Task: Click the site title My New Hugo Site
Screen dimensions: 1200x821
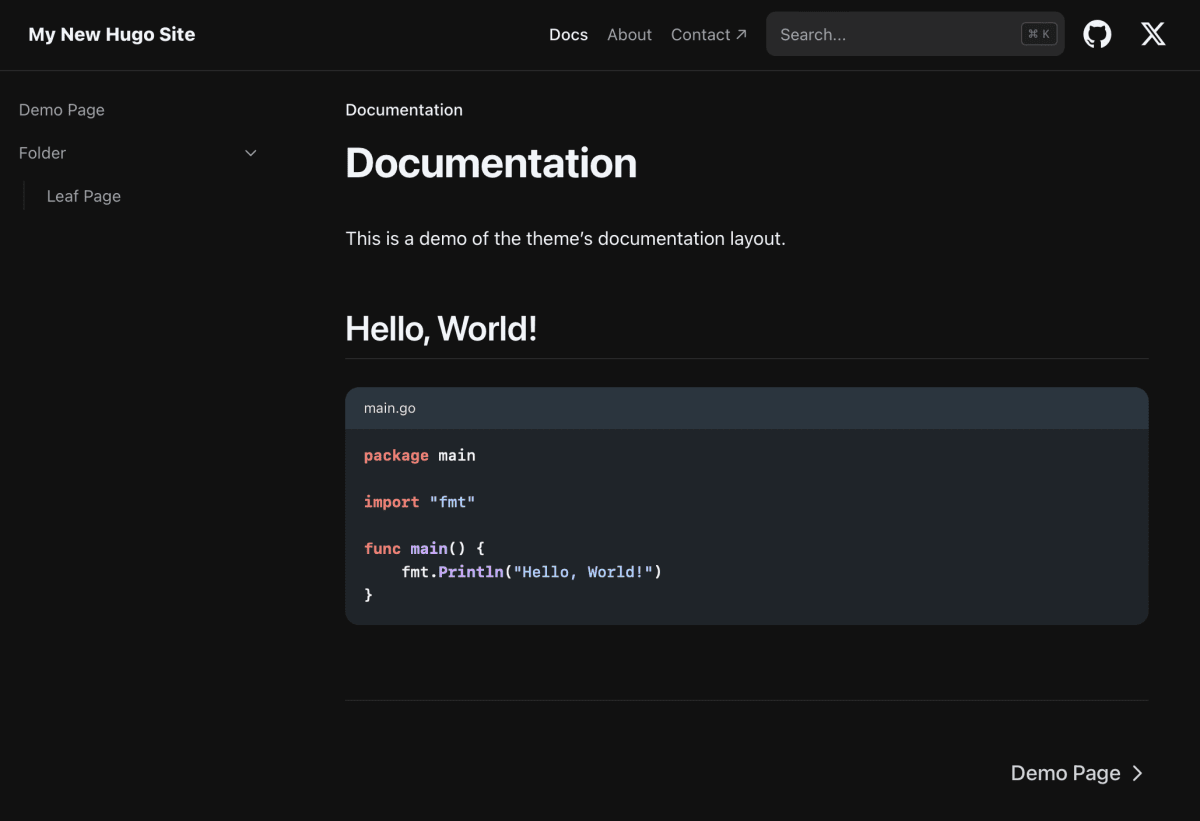Action: pyautogui.click(x=111, y=34)
